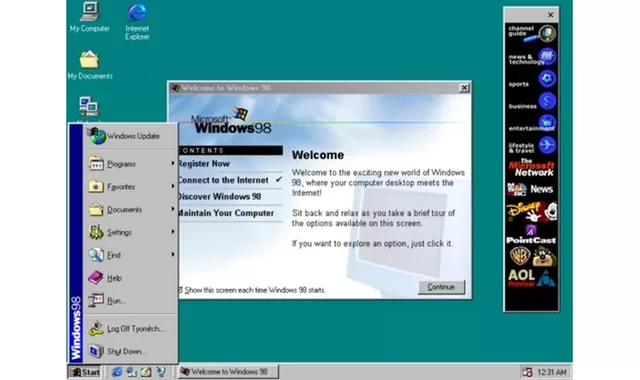Viewport: 640px width, 380px height.
Task: Open the channel guide in Channel Bar
Action: (x=531, y=33)
